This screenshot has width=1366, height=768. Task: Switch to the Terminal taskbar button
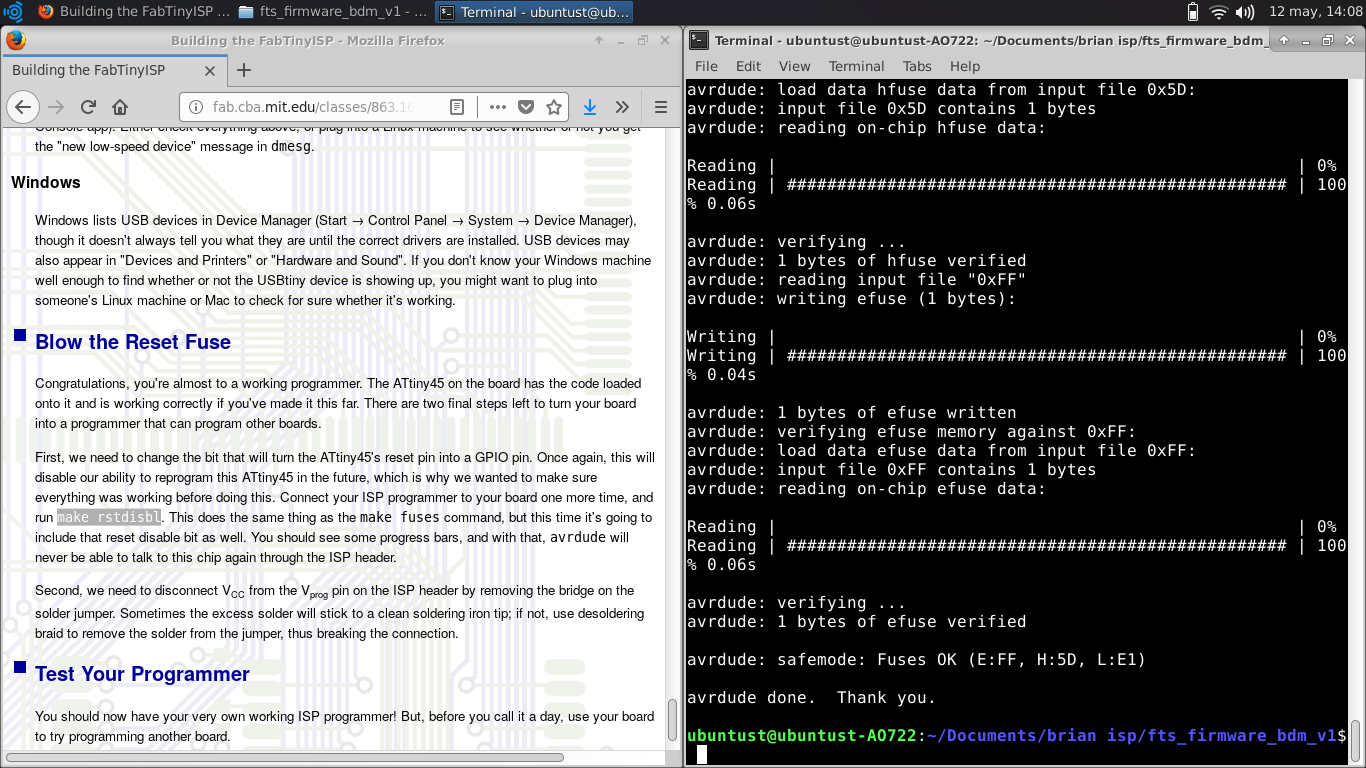click(x=535, y=12)
